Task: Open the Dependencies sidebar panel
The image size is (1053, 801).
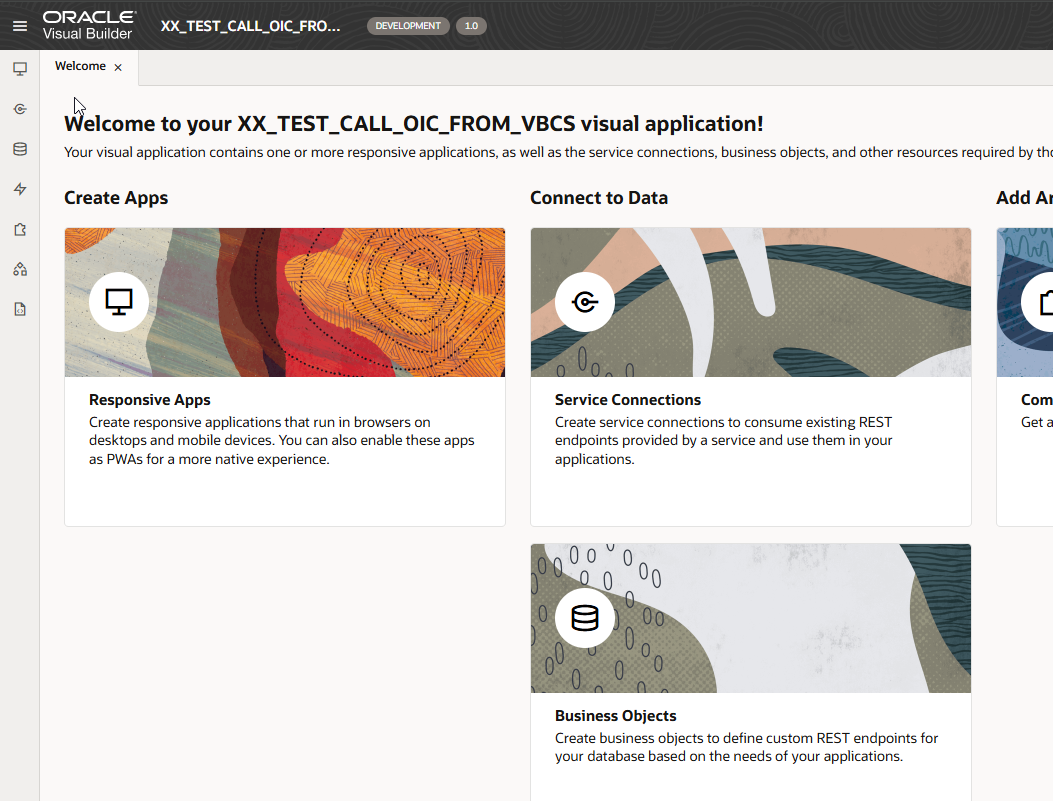Action: [20, 268]
